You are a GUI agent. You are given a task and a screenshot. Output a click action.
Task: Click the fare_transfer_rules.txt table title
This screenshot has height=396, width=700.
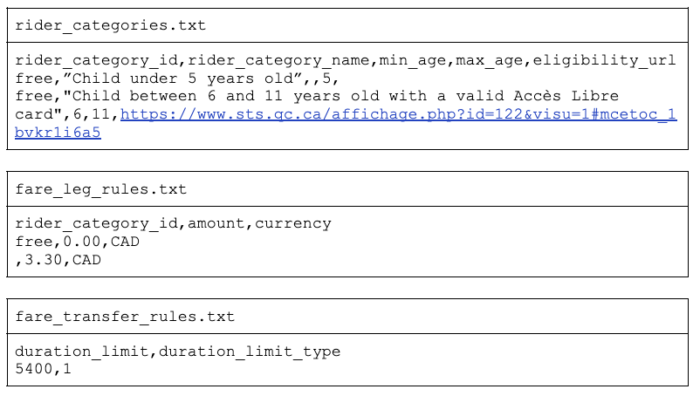click(x=125, y=317)
